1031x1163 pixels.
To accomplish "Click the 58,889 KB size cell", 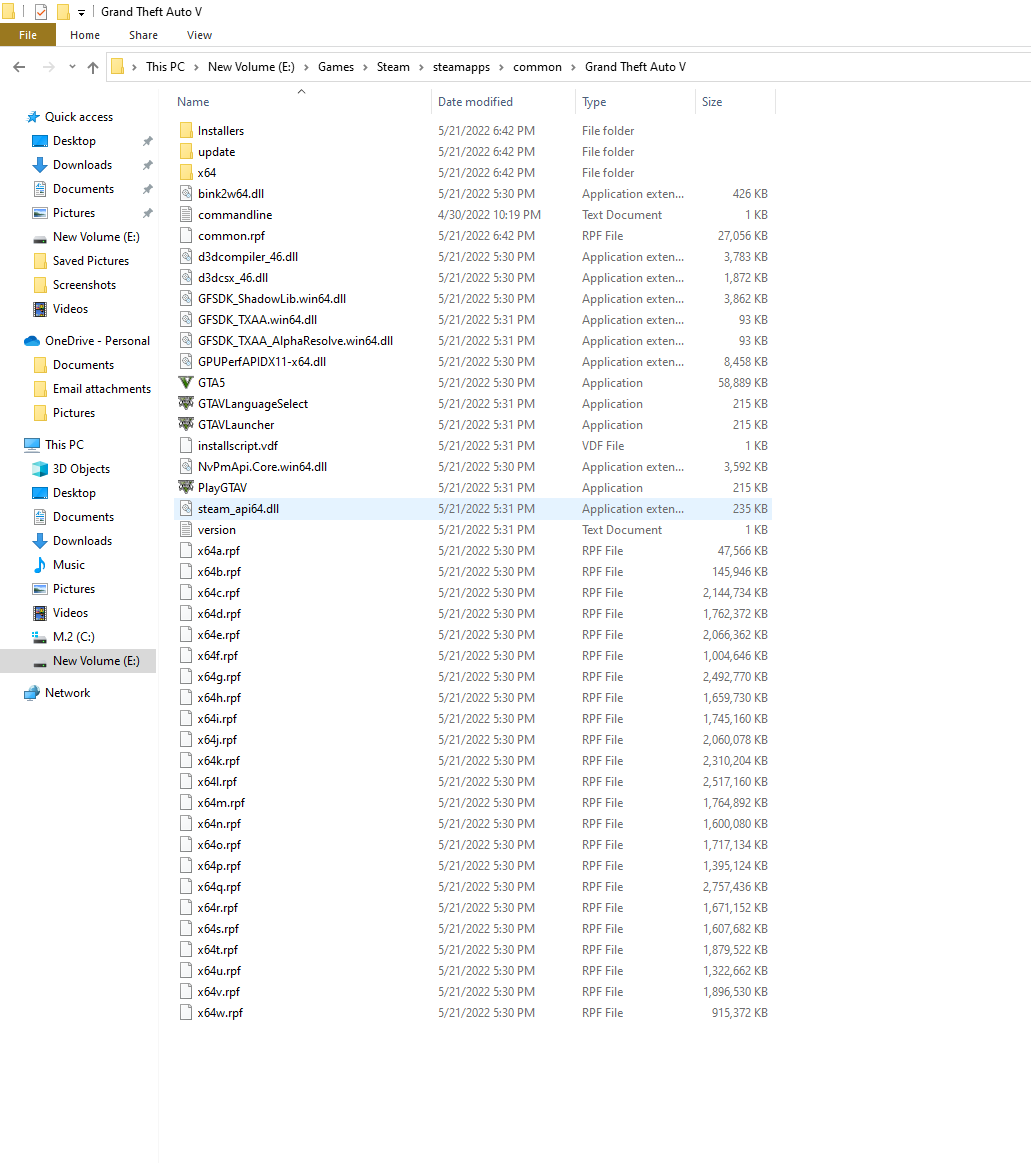I will [742, 383].
